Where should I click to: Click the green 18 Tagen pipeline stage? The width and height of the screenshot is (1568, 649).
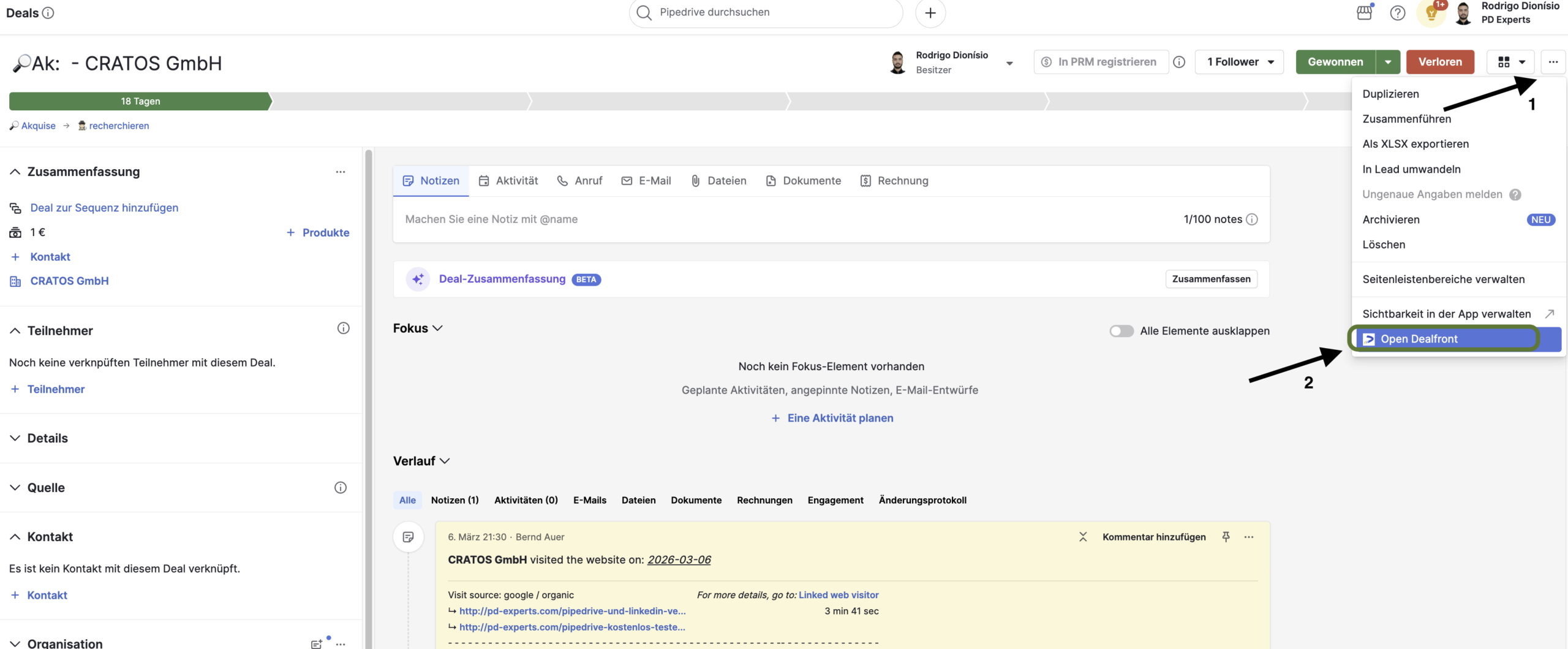pyautogui.click(x=140, y=101)
